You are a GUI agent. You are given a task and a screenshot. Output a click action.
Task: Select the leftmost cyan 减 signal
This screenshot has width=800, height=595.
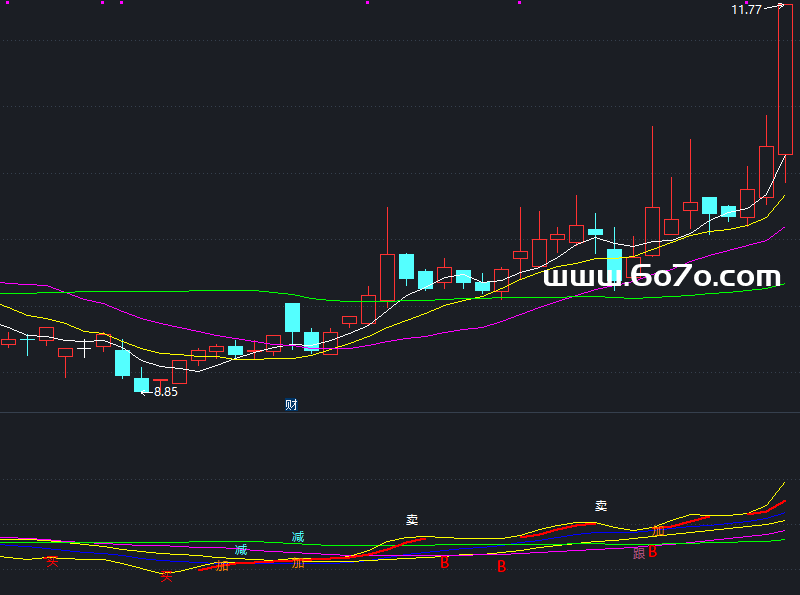pos(241,550)
